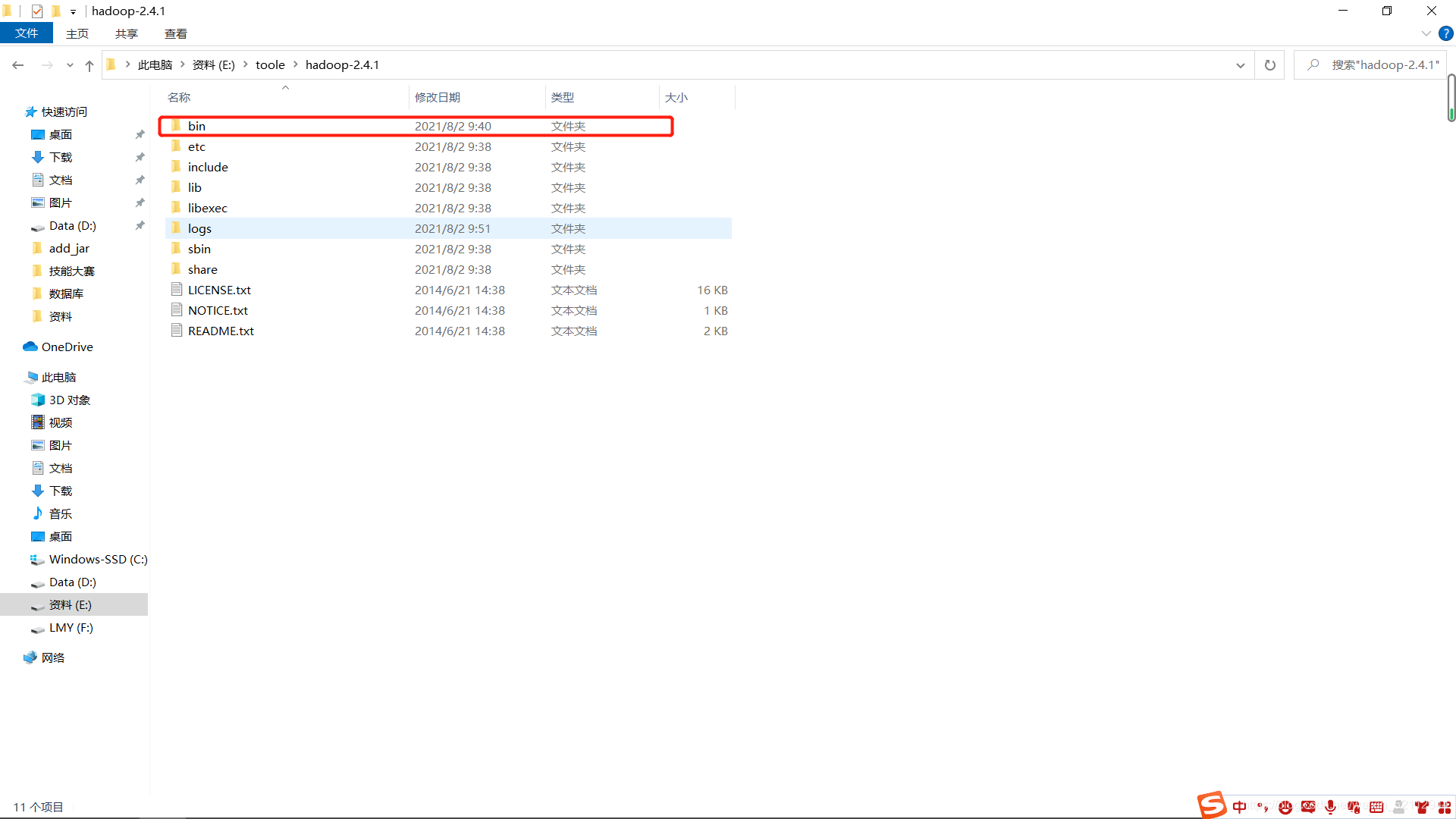Switch to the 查看 ribbon tab
Viewport: 1456px width, 819px height.
click(176, 33)
